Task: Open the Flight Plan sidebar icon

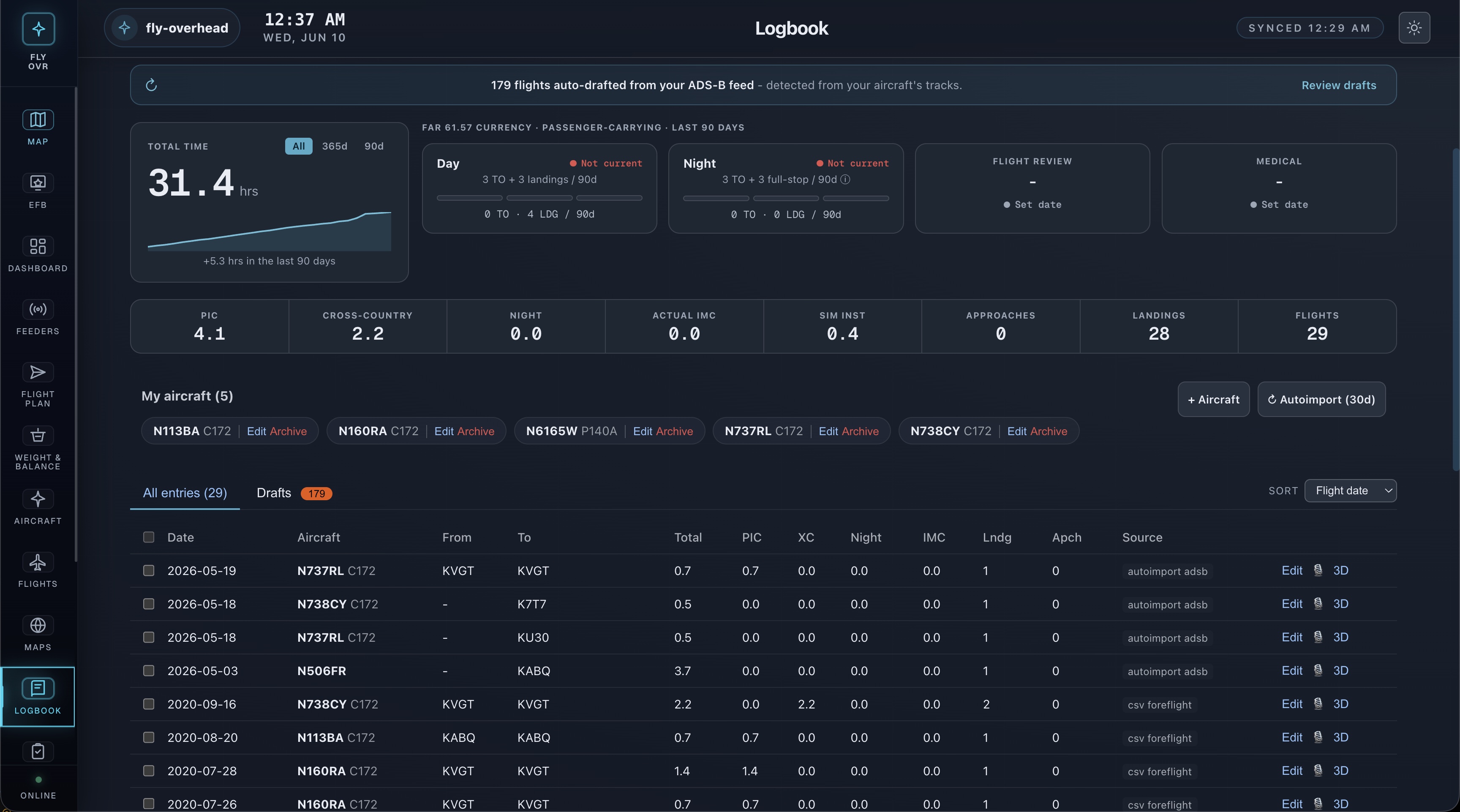Action: [38, 372]
